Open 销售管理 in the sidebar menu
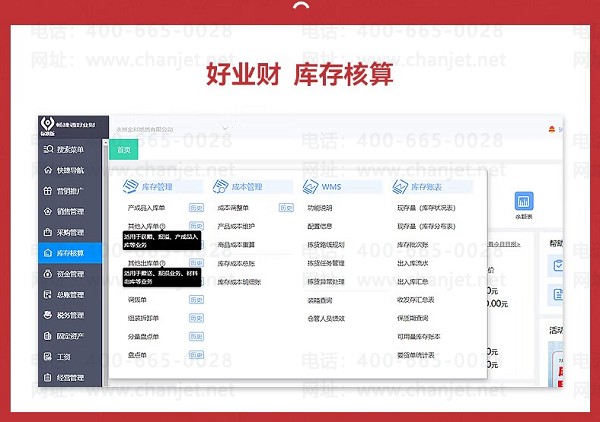The height and width of the screenshot is (422, 600). point(70,211)
